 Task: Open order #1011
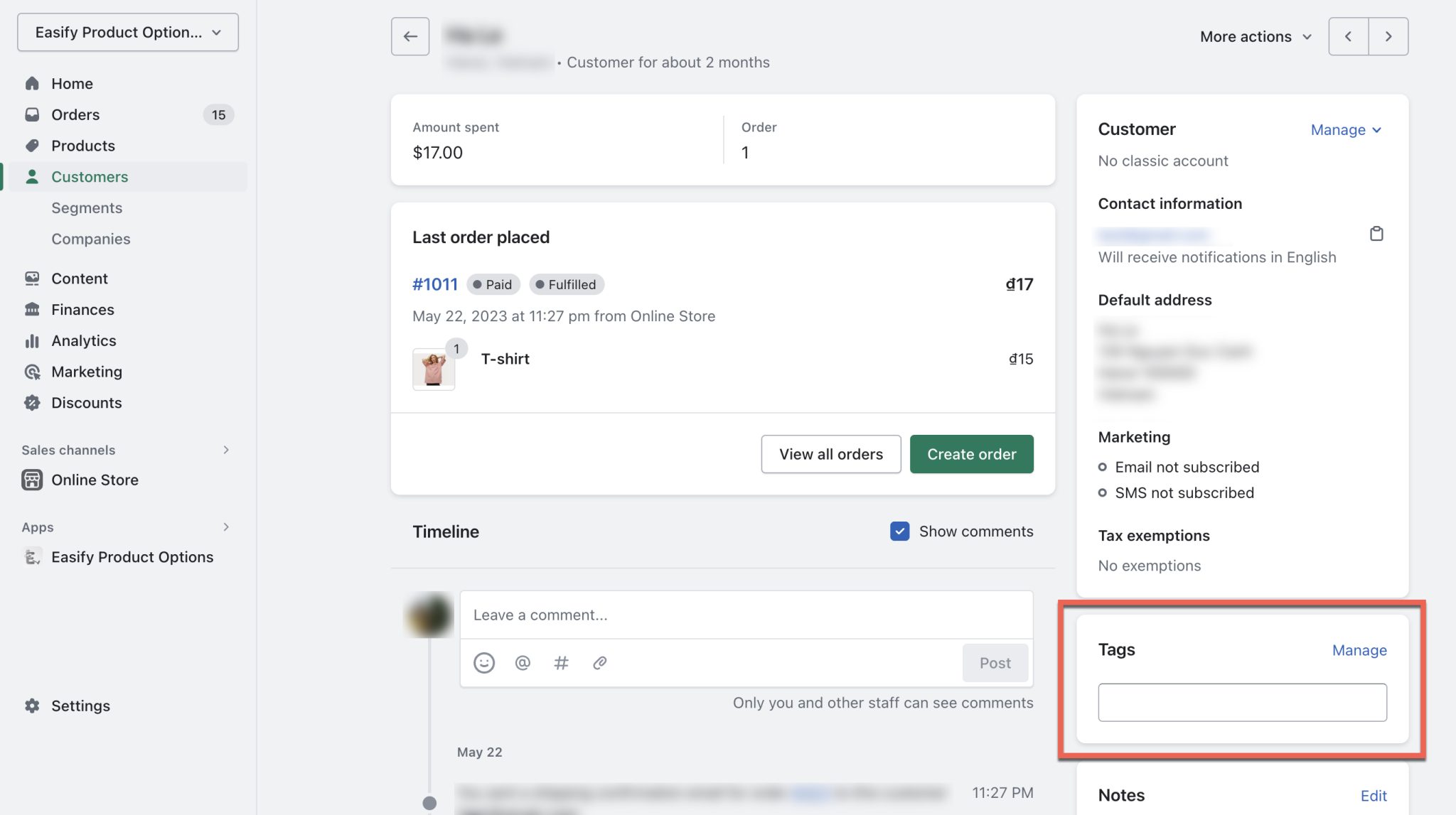coord(434,284)
